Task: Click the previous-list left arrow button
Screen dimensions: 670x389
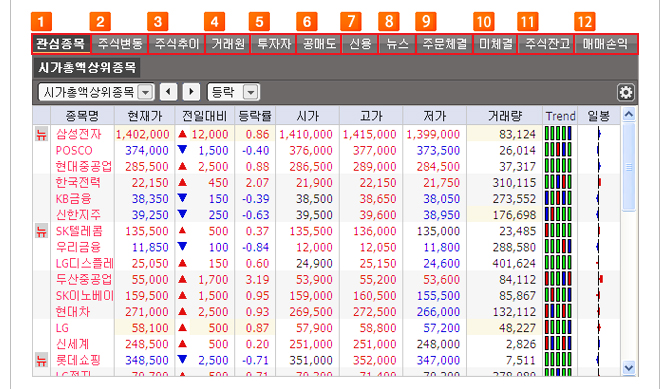Action: coord(168,92)
